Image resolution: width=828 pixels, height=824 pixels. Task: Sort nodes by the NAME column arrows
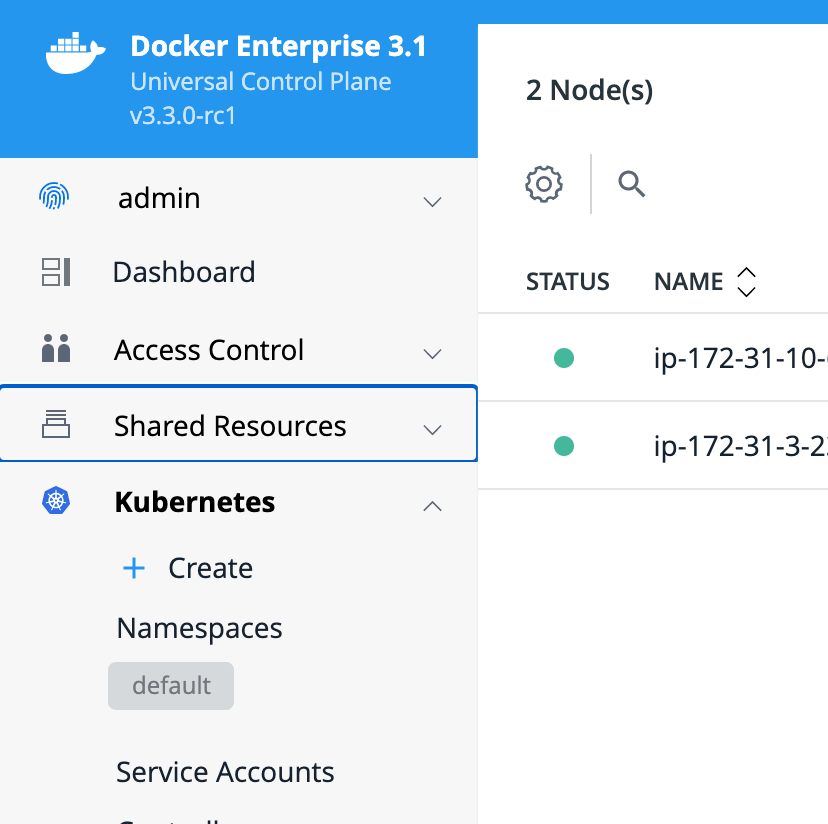[x=745, y=282]
